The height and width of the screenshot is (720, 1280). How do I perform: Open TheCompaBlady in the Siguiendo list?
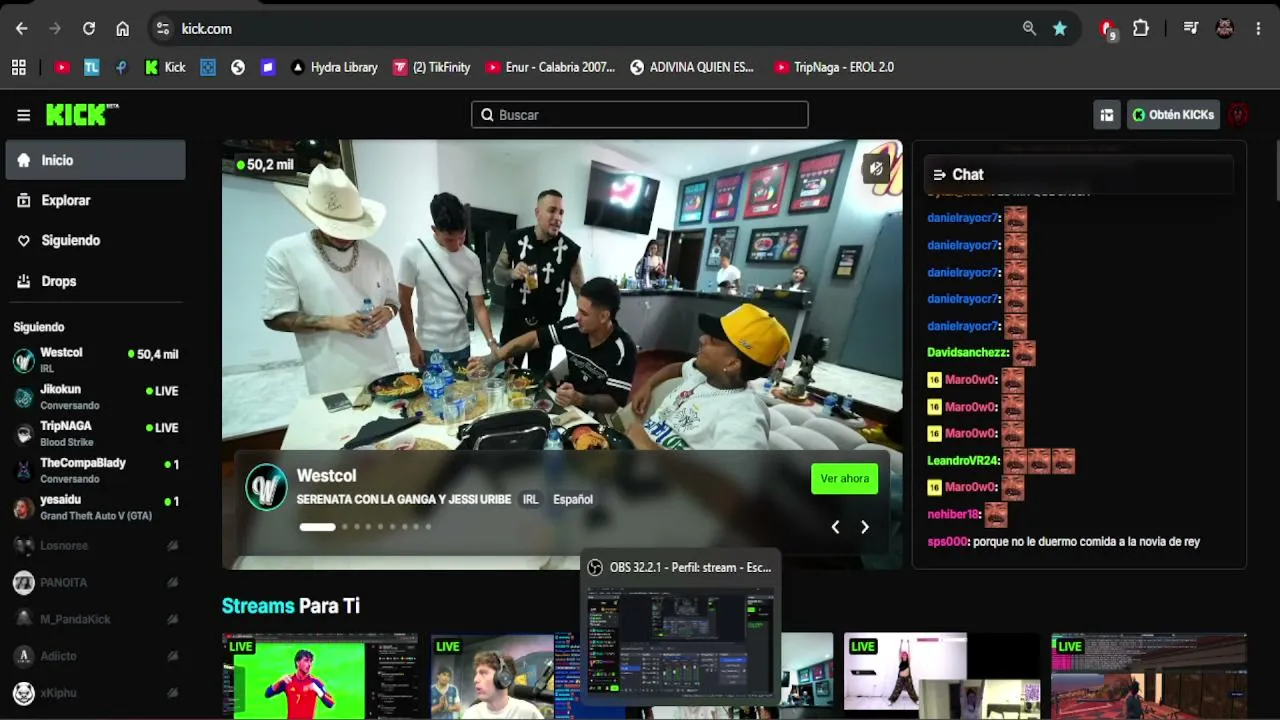tap(95, 470)
